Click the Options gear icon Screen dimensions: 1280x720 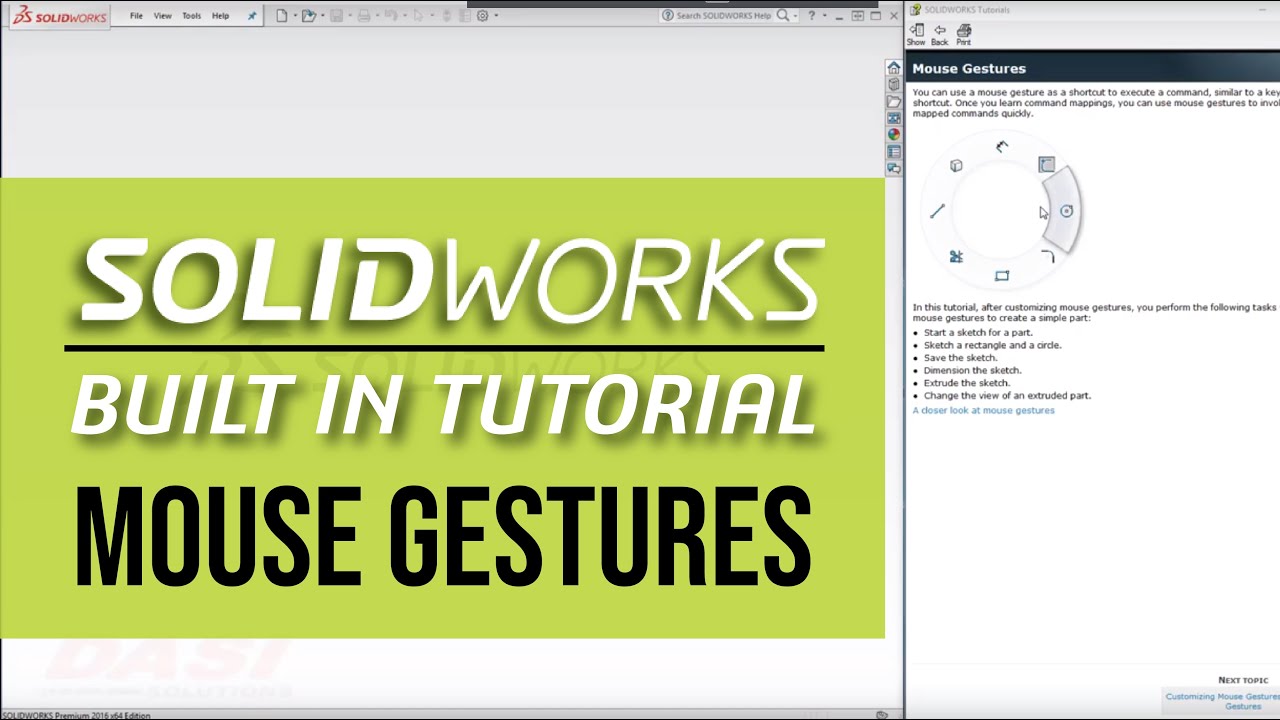(483, 16)
